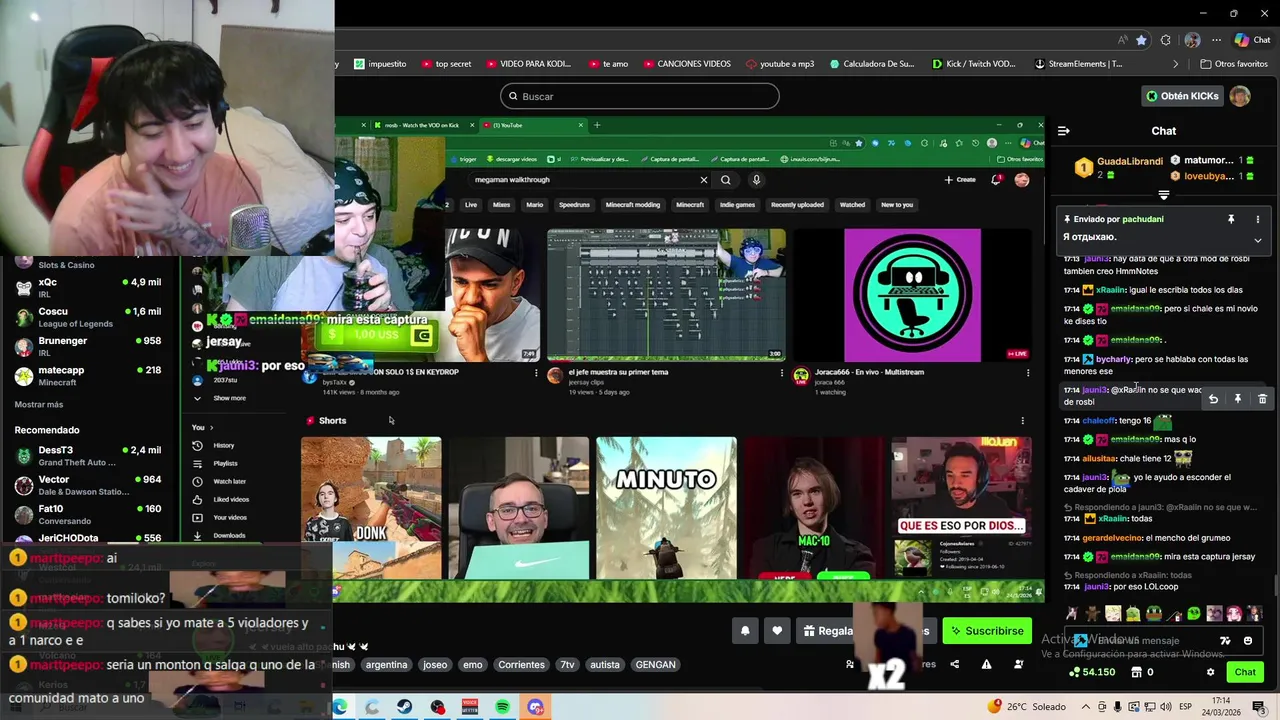1280x720 pixels.
Task: Open 'Otros favoritos' bookmarks folder
Action: coord(1234,64)
